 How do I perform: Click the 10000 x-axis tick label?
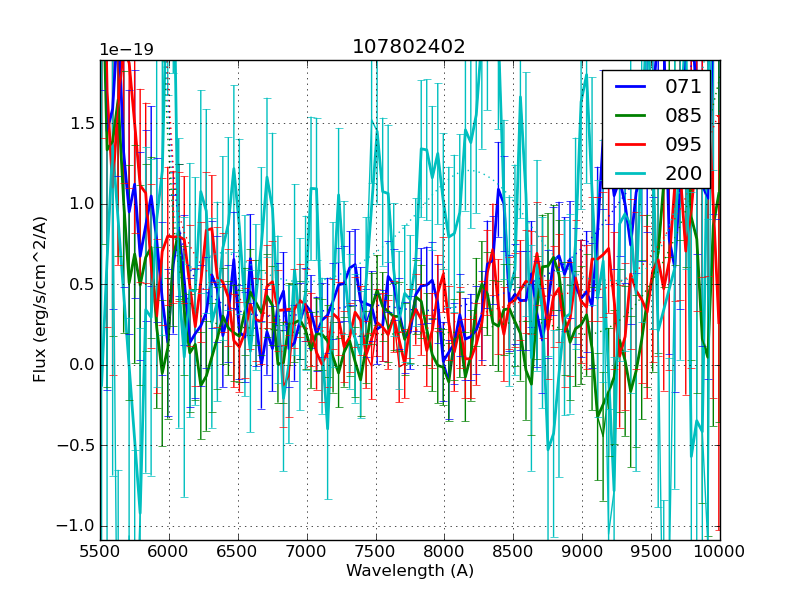720,551
